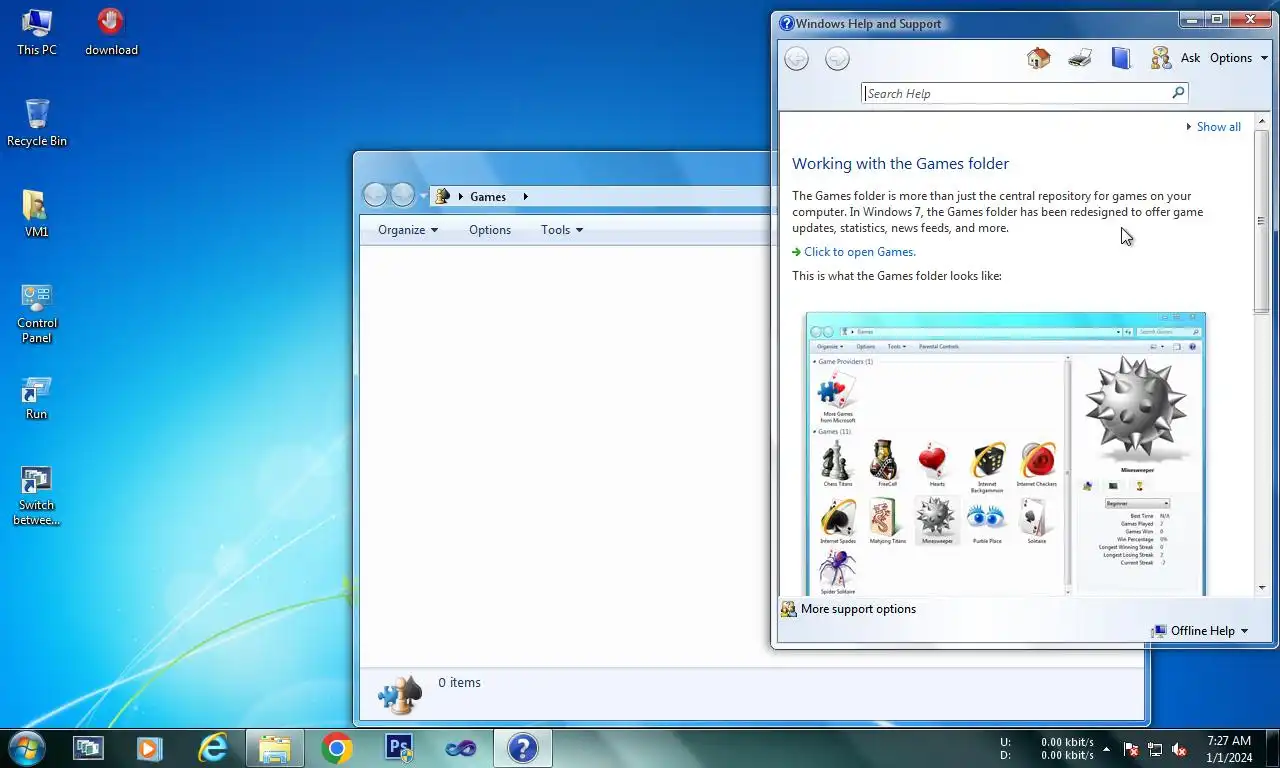Image resolution: width=1280 pixels, height=768 pixels.
Task: Show hidden tray icons arrow
Action: coord(1106,749)
